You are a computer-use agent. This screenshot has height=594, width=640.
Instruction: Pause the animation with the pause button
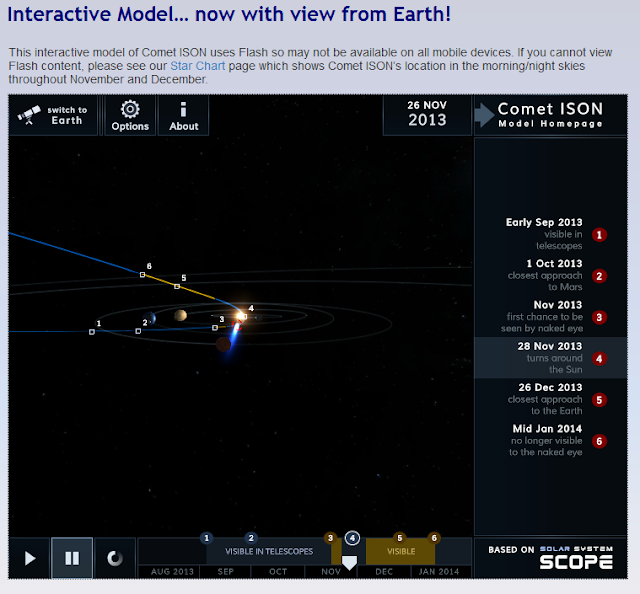coord(72,558)
